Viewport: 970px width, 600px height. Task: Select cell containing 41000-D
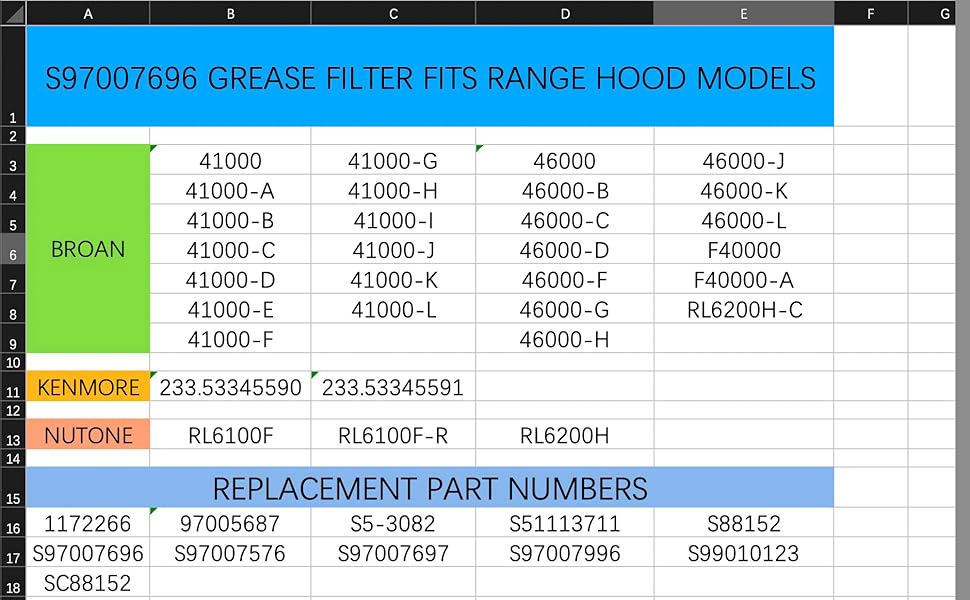230,279
